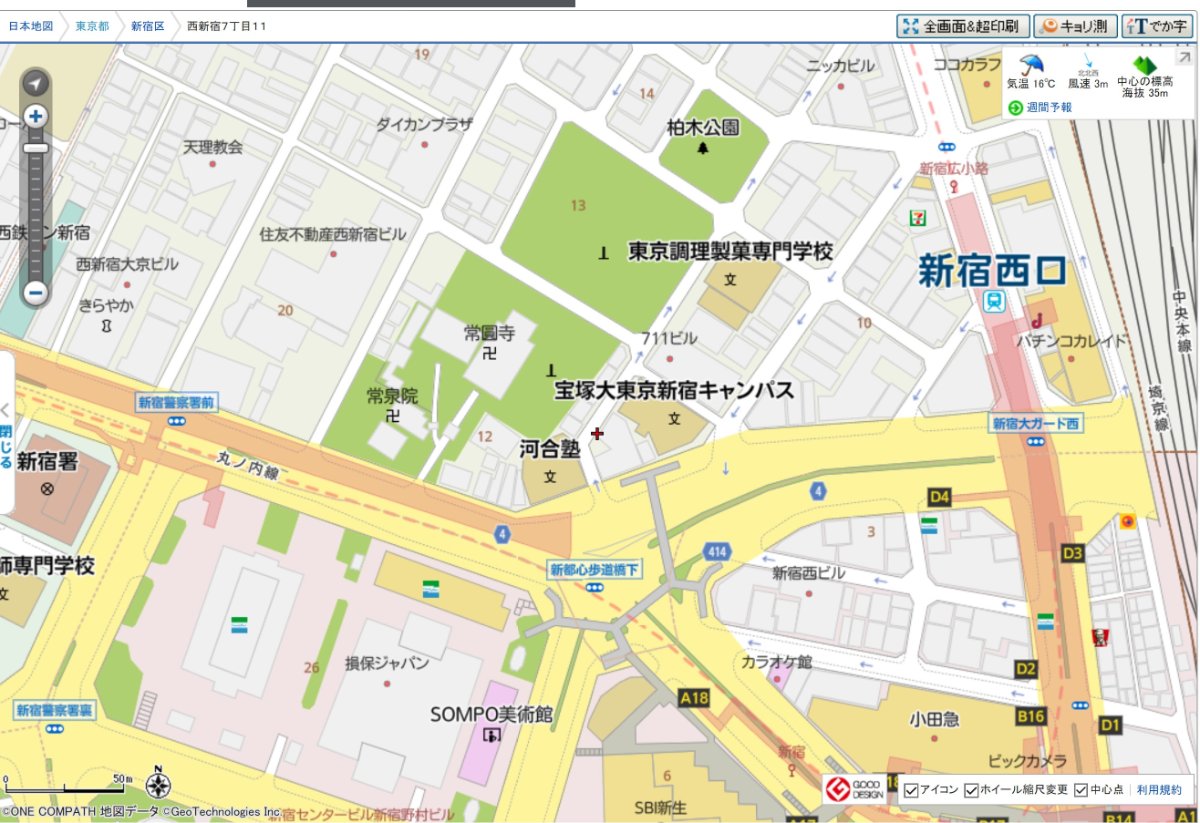The height and width of the screenshot is (823, 1200).
Task: Click the D2 subway exit marker
Action: click(1026, 669)
